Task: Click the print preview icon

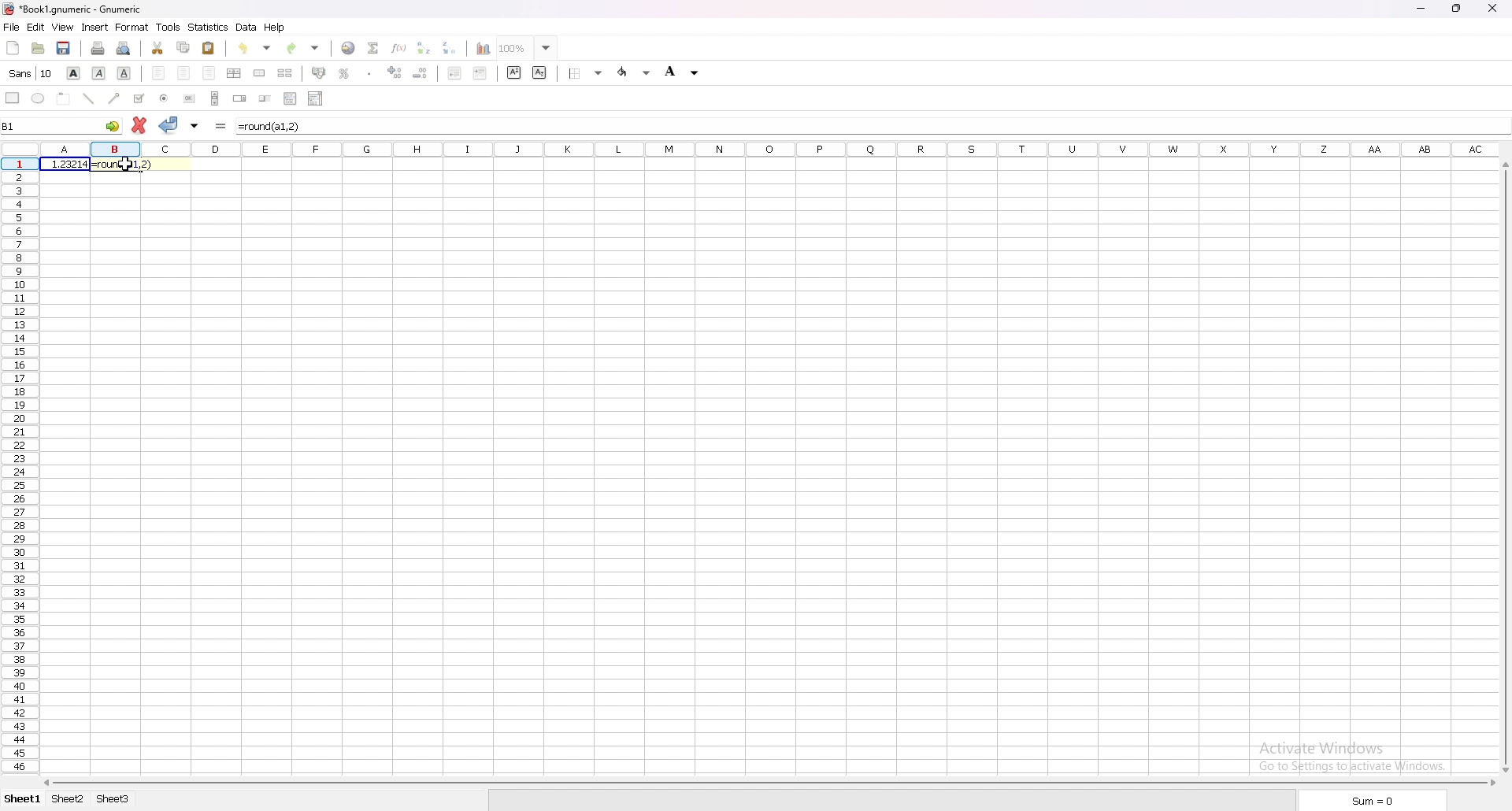Action: [124, 48]
